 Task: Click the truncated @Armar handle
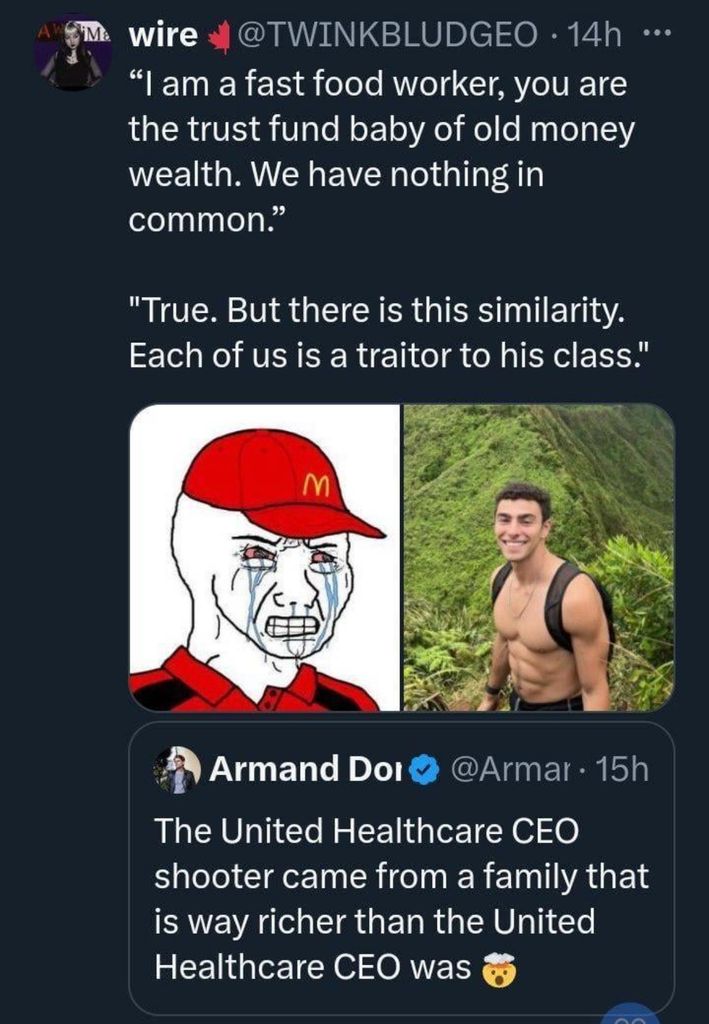coord(510,768)
